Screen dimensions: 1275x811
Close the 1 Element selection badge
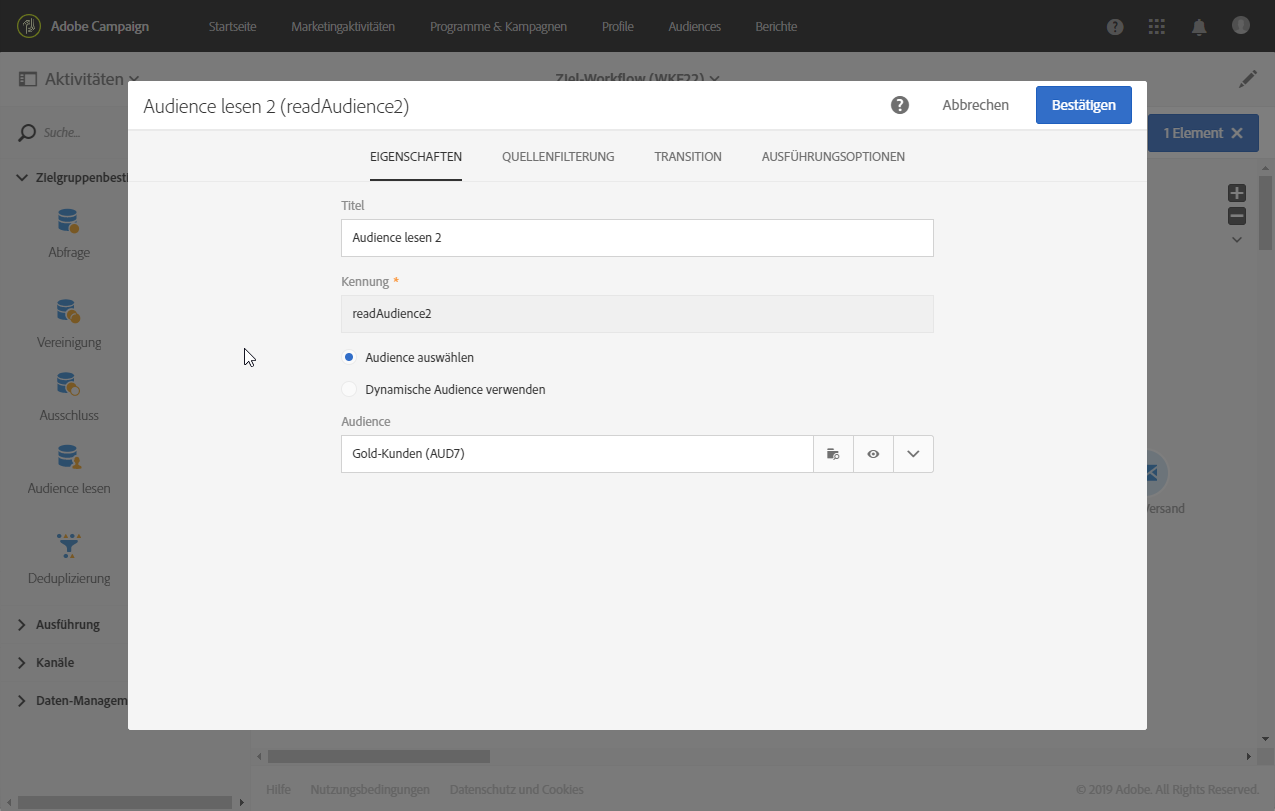1237,133
